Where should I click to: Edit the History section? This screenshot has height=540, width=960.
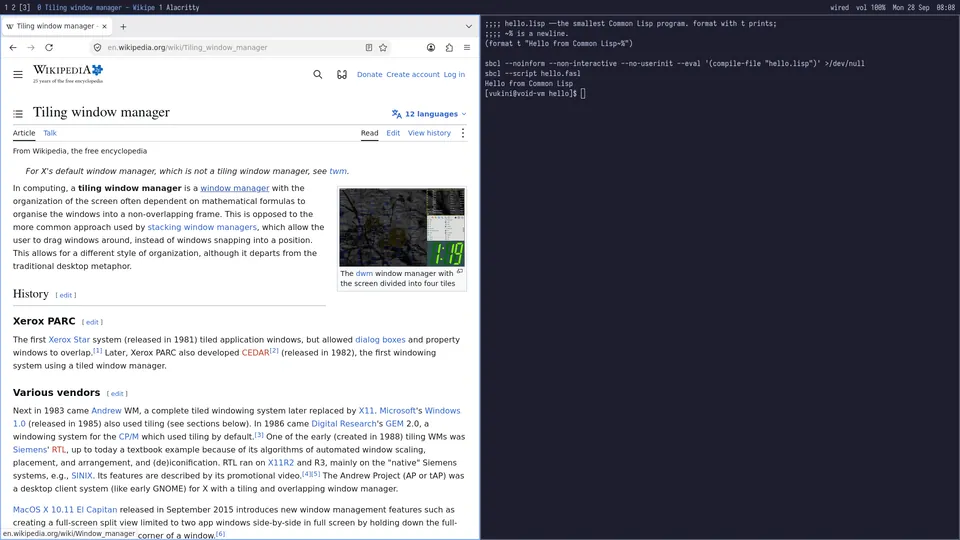coord(66,295)
